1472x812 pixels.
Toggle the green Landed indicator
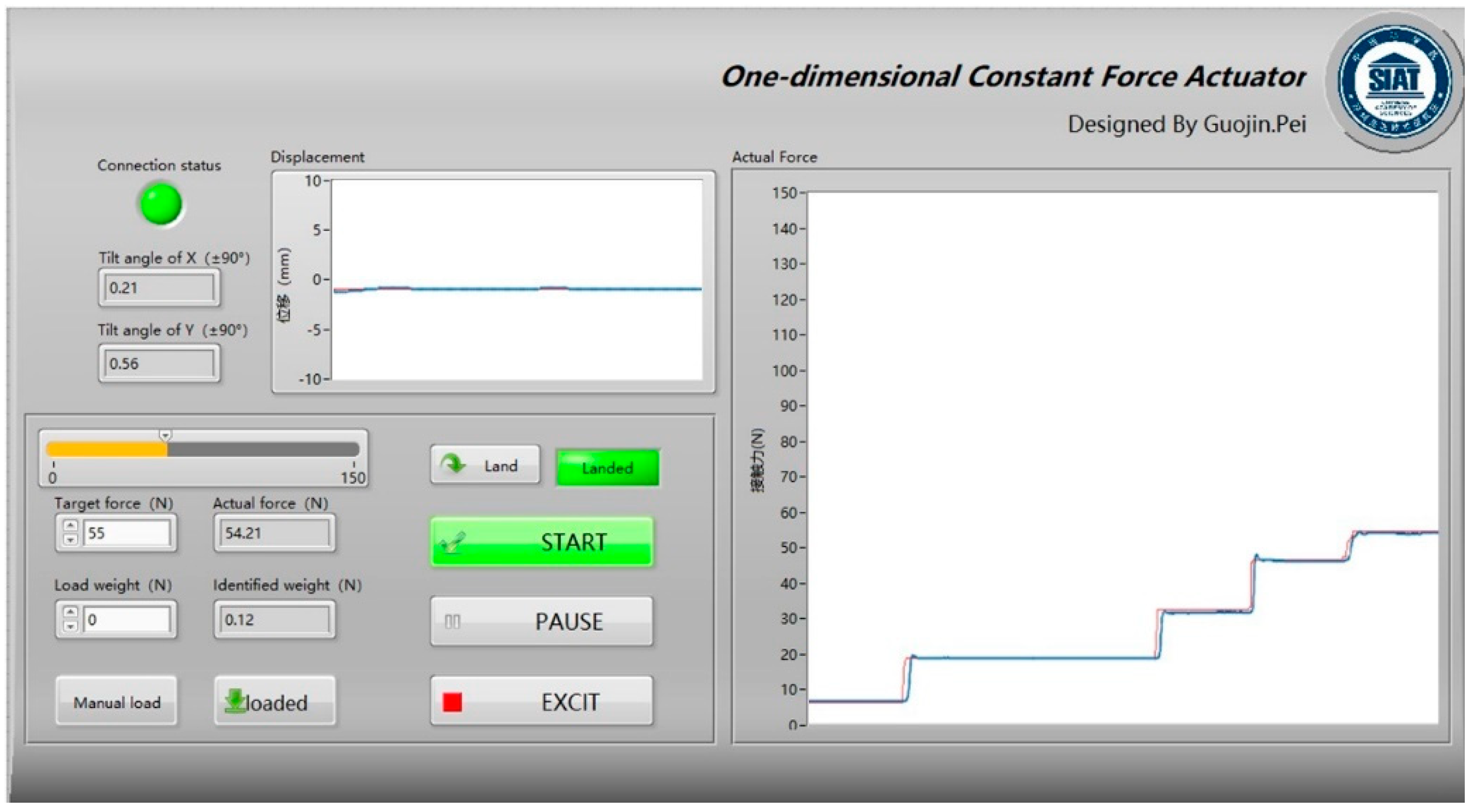[607, 468]
